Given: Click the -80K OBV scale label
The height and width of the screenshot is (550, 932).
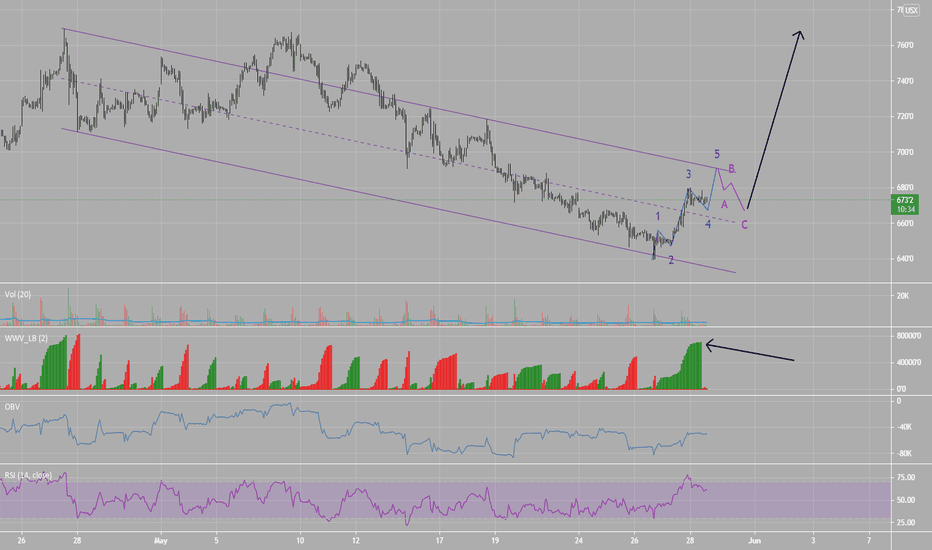Looking at the screenshot, I should (x=903, y=454).
